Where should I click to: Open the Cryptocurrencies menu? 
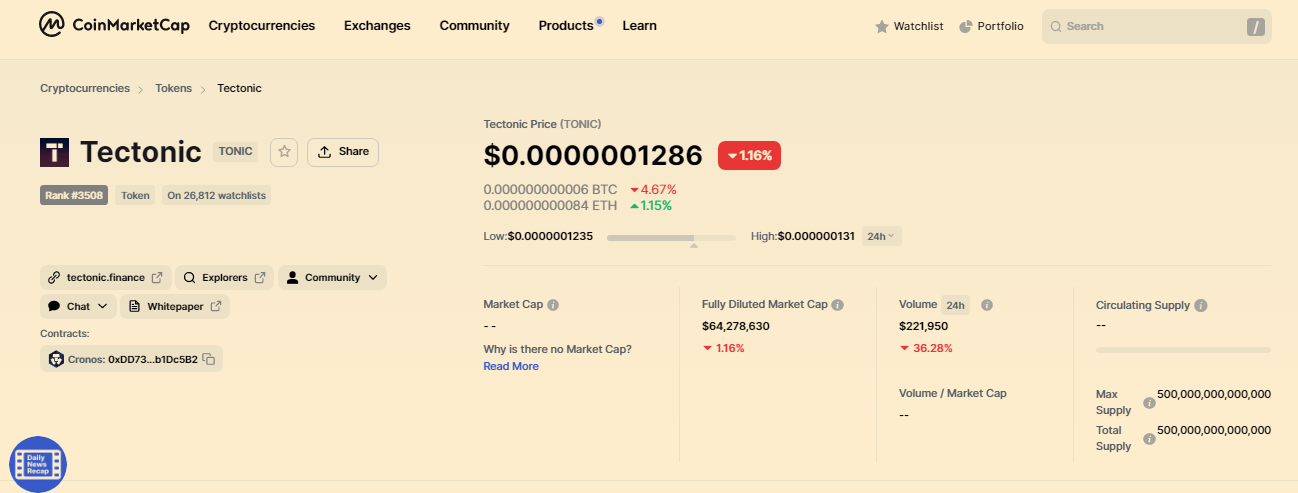tap(262, 26)
